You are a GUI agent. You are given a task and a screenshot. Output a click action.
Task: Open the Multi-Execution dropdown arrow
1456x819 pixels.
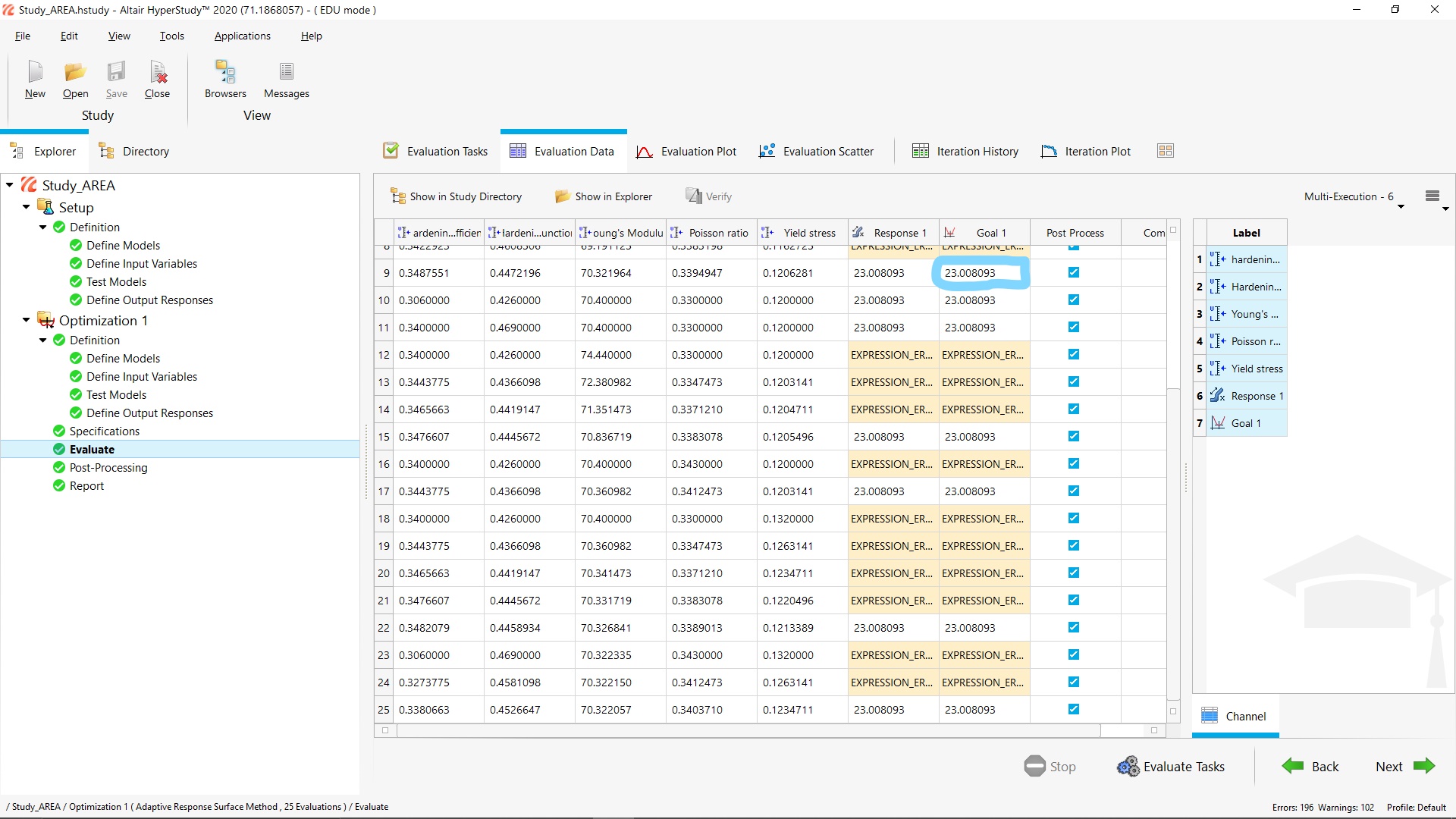pyautogui.click(x=1401, y=206)
